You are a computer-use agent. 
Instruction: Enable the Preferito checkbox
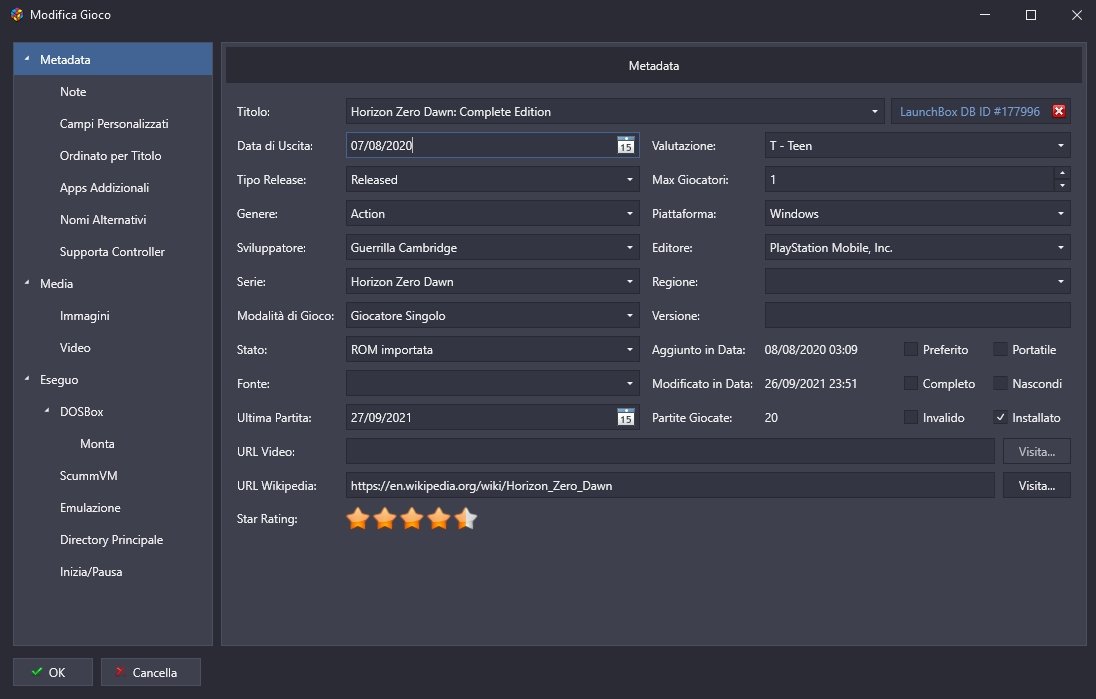tap(911, 350)
